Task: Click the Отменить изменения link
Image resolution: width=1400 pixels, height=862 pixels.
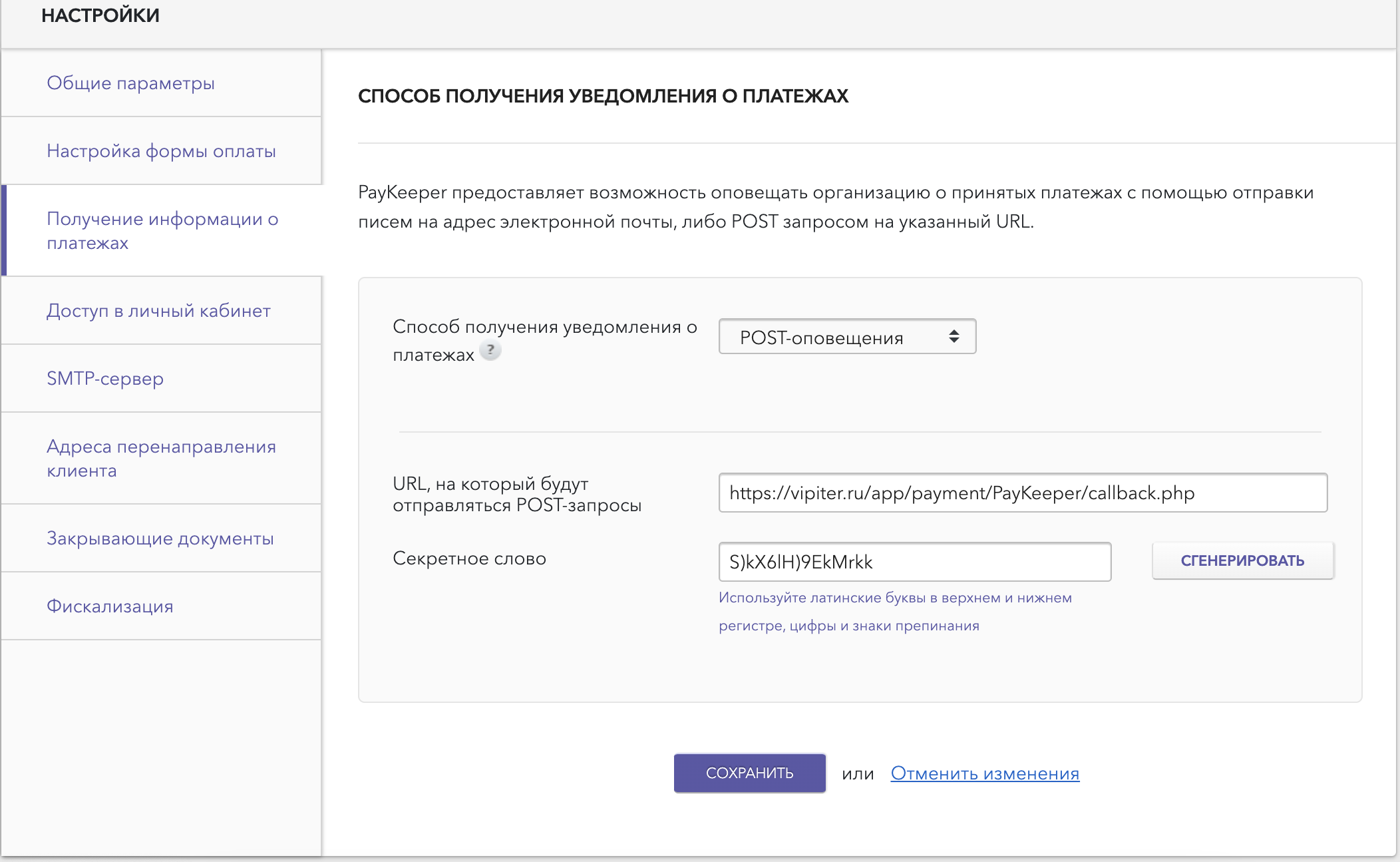Action: click(984, 773)
